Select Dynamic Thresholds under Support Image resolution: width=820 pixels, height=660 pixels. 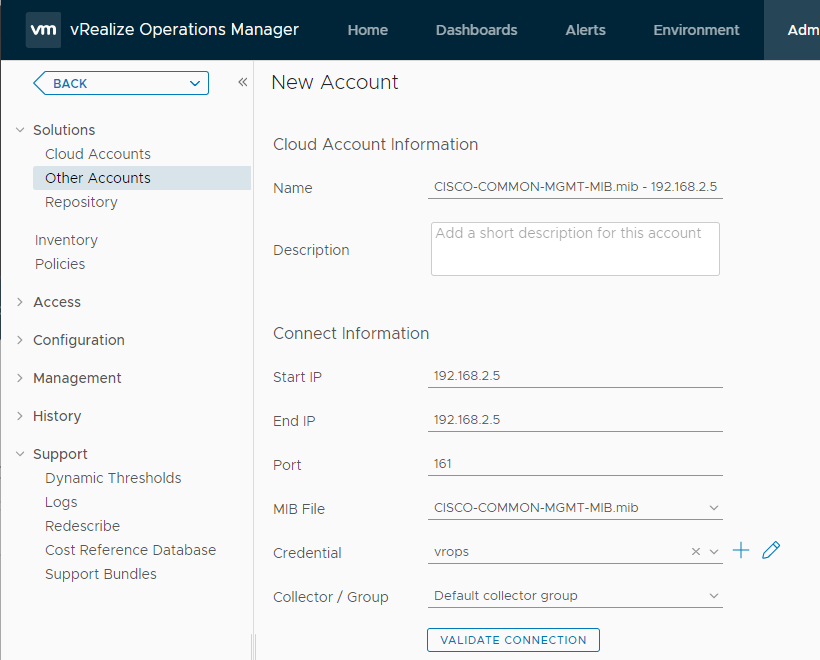pos(113,478)
